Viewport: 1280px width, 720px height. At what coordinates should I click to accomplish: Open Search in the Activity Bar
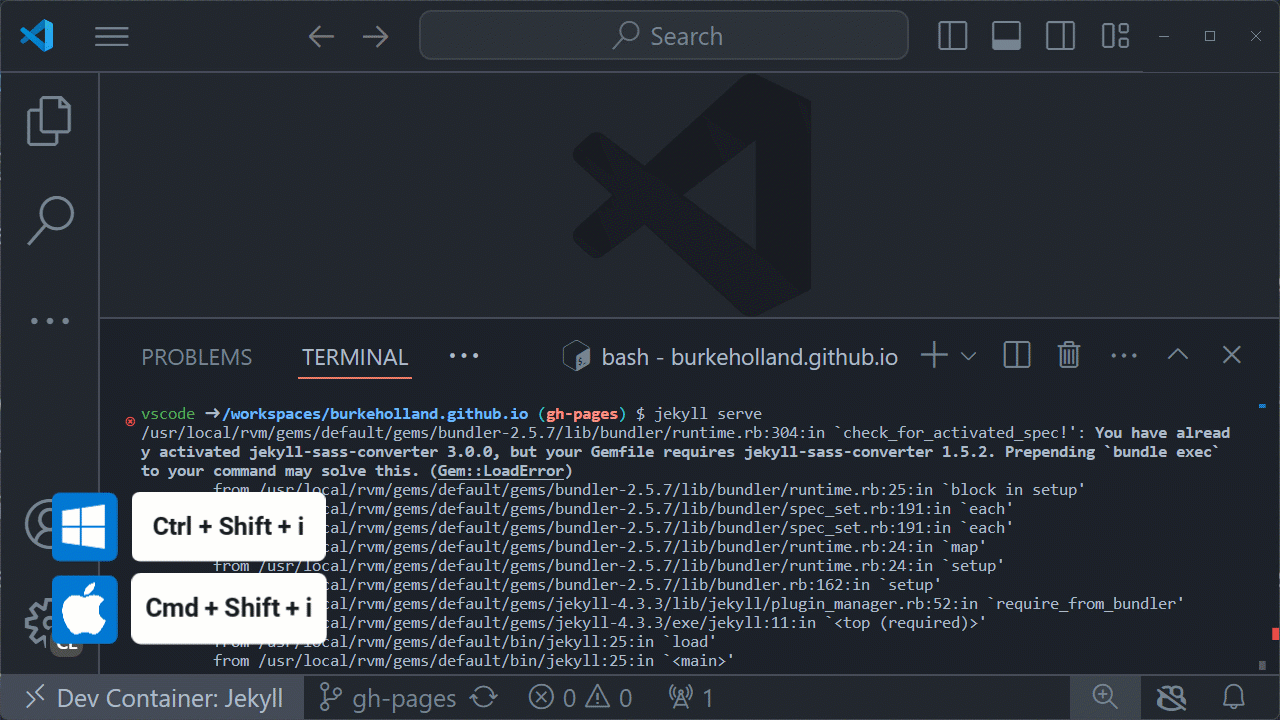pyautogui.click(x=49, y=220)
